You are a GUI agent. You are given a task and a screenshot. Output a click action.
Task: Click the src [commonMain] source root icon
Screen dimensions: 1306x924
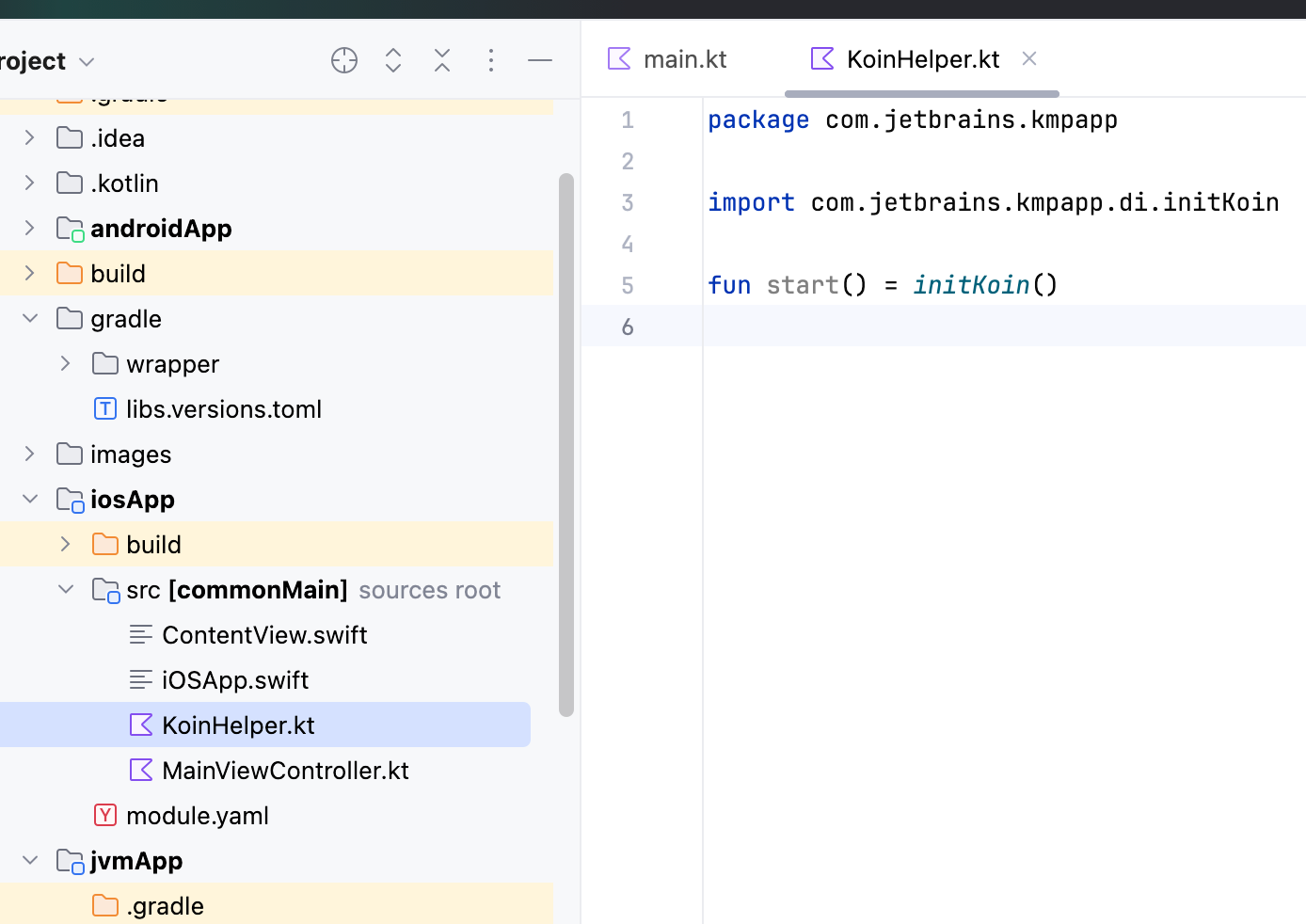pyautogui.click(x=106, y=590)
